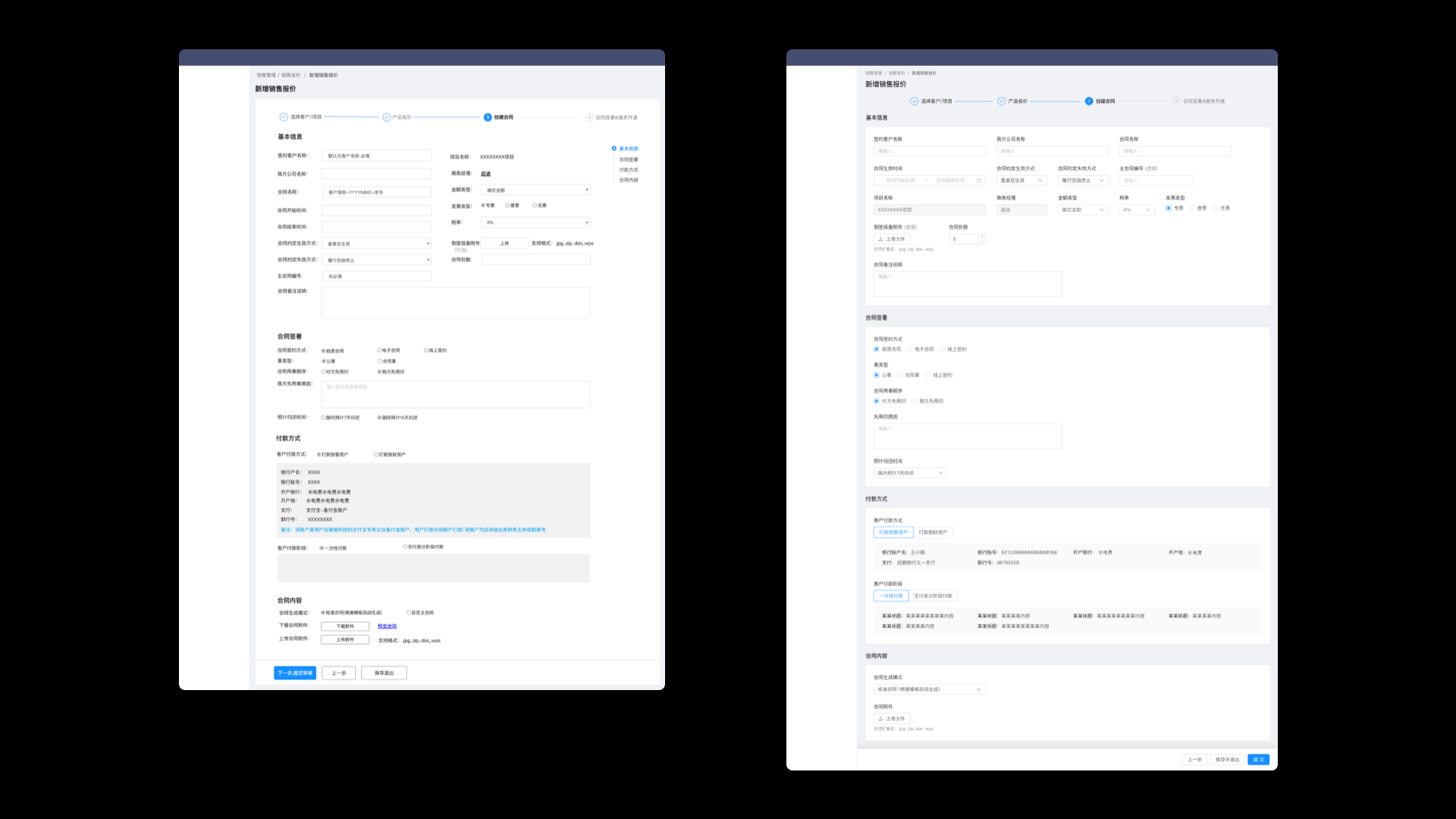Click 上一步 button in the left window
1456x819 pixels.
339,673
